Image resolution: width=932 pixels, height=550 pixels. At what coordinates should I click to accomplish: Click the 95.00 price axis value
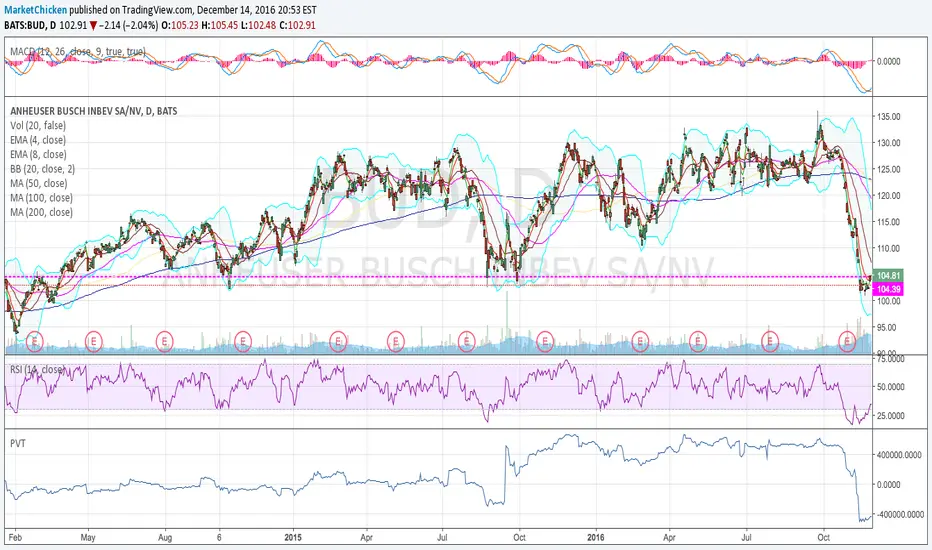[x=889, y=328]
